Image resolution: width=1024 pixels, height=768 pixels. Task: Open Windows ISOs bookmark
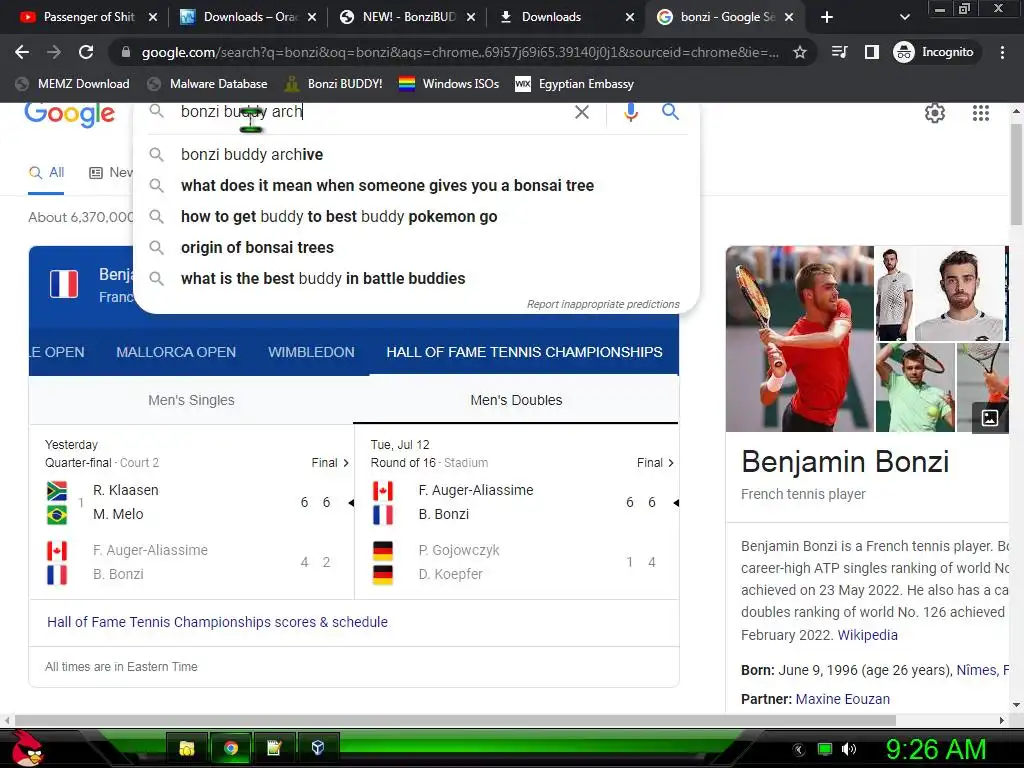pyautogui.click(x=449, y=84)
